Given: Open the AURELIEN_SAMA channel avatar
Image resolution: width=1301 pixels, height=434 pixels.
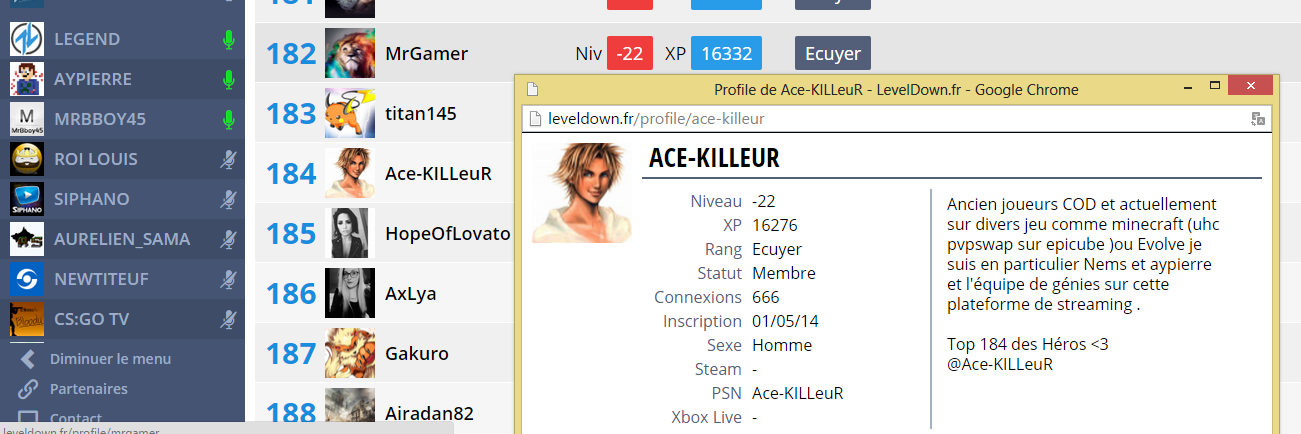Looking at the screenshot, I should (x=26, y=239).
